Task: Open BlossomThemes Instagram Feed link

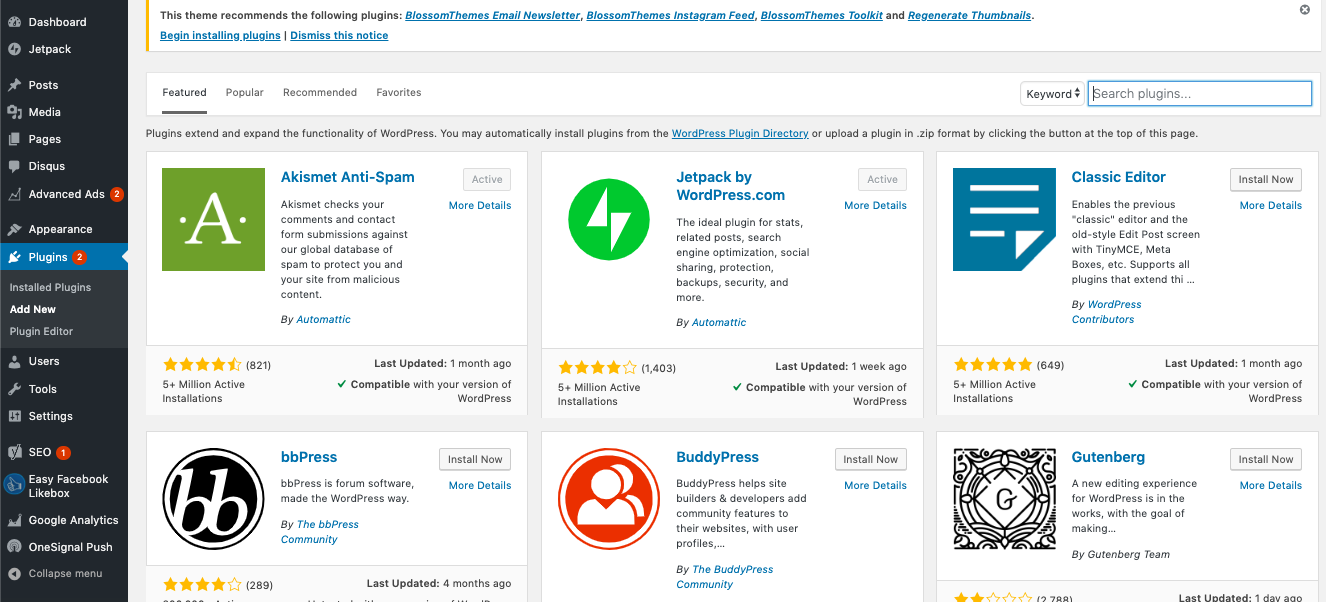Action: [670, 16]
